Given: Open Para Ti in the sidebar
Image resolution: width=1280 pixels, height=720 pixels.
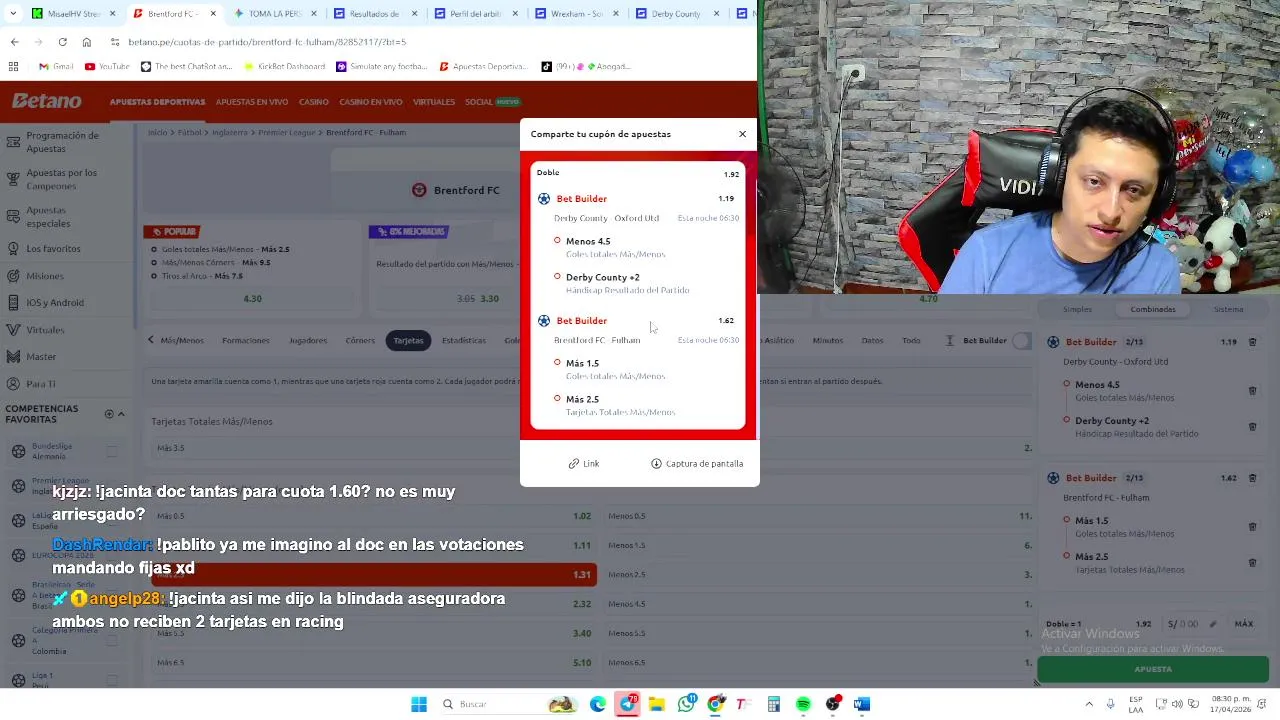Looking at the screenshot, I should pos(41,384).
